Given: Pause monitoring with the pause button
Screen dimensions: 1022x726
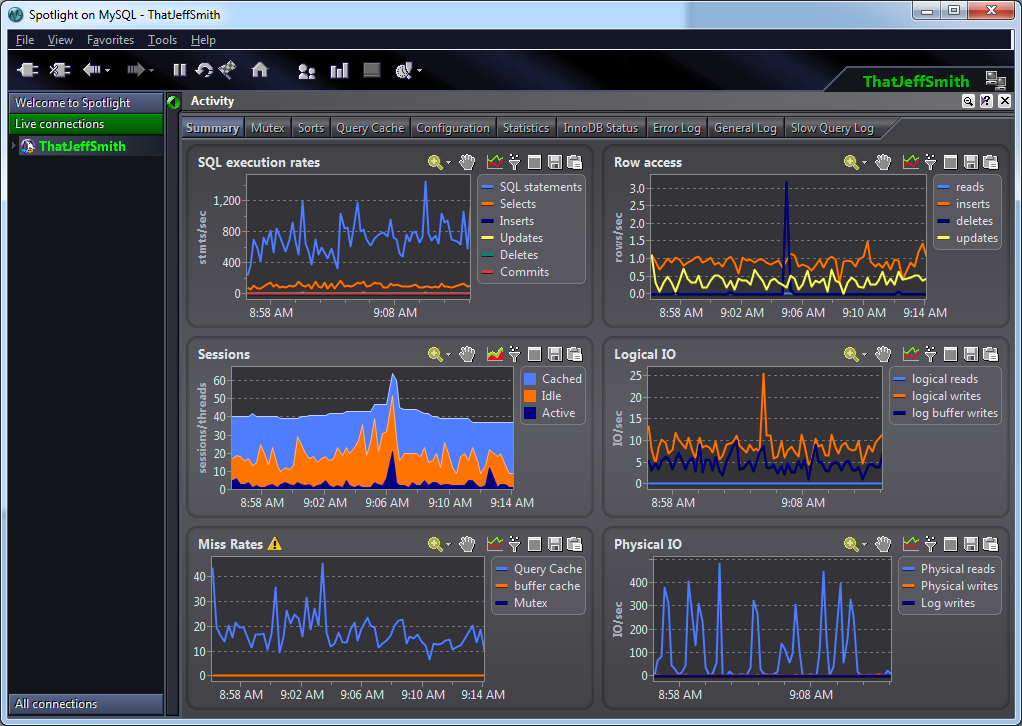Looking at the screenshot, I should click(x=180, y=70).
